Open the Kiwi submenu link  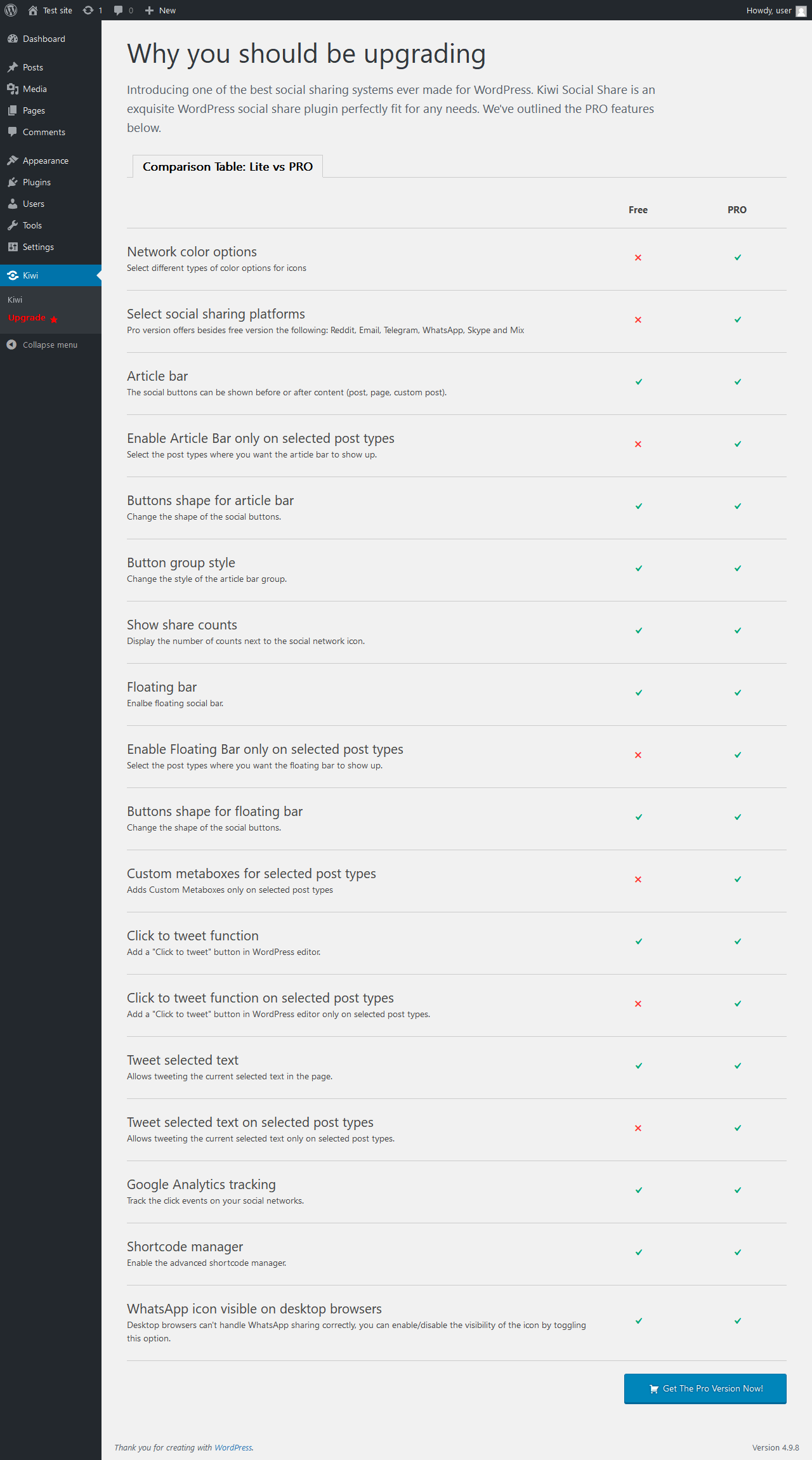15,299
